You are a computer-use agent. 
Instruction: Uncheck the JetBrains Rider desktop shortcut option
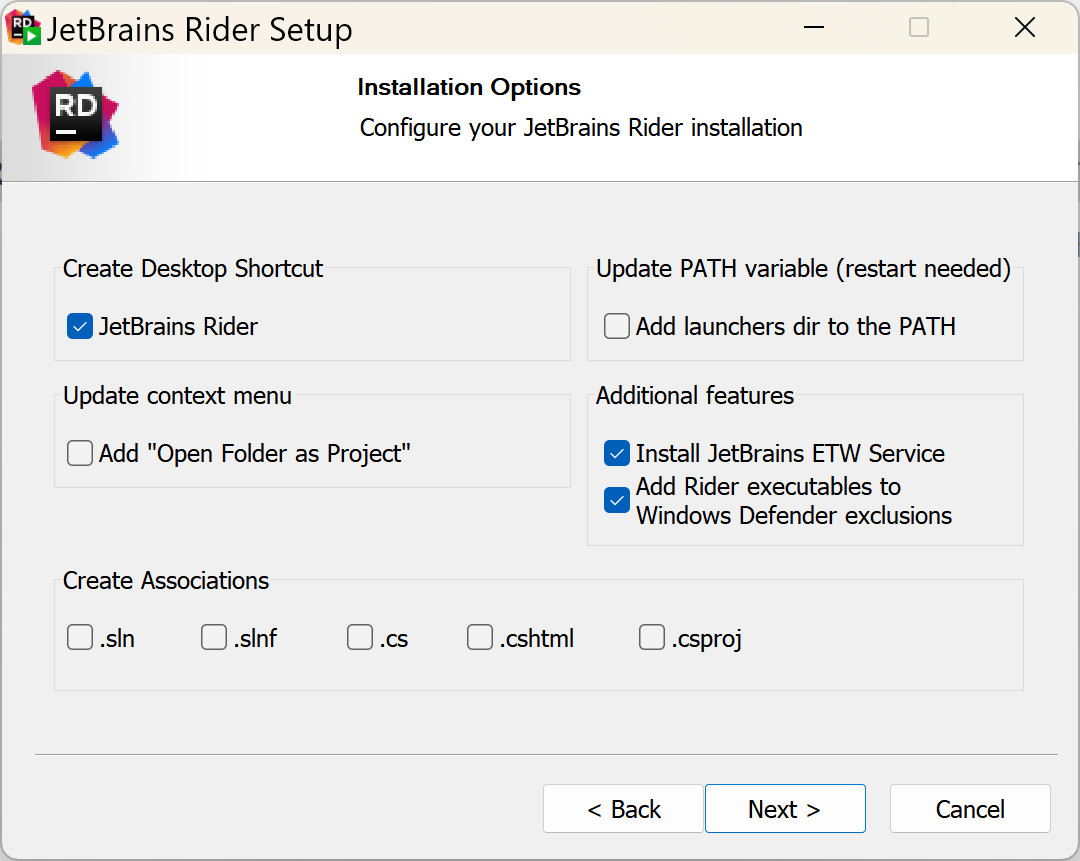[x=80, y=326]
